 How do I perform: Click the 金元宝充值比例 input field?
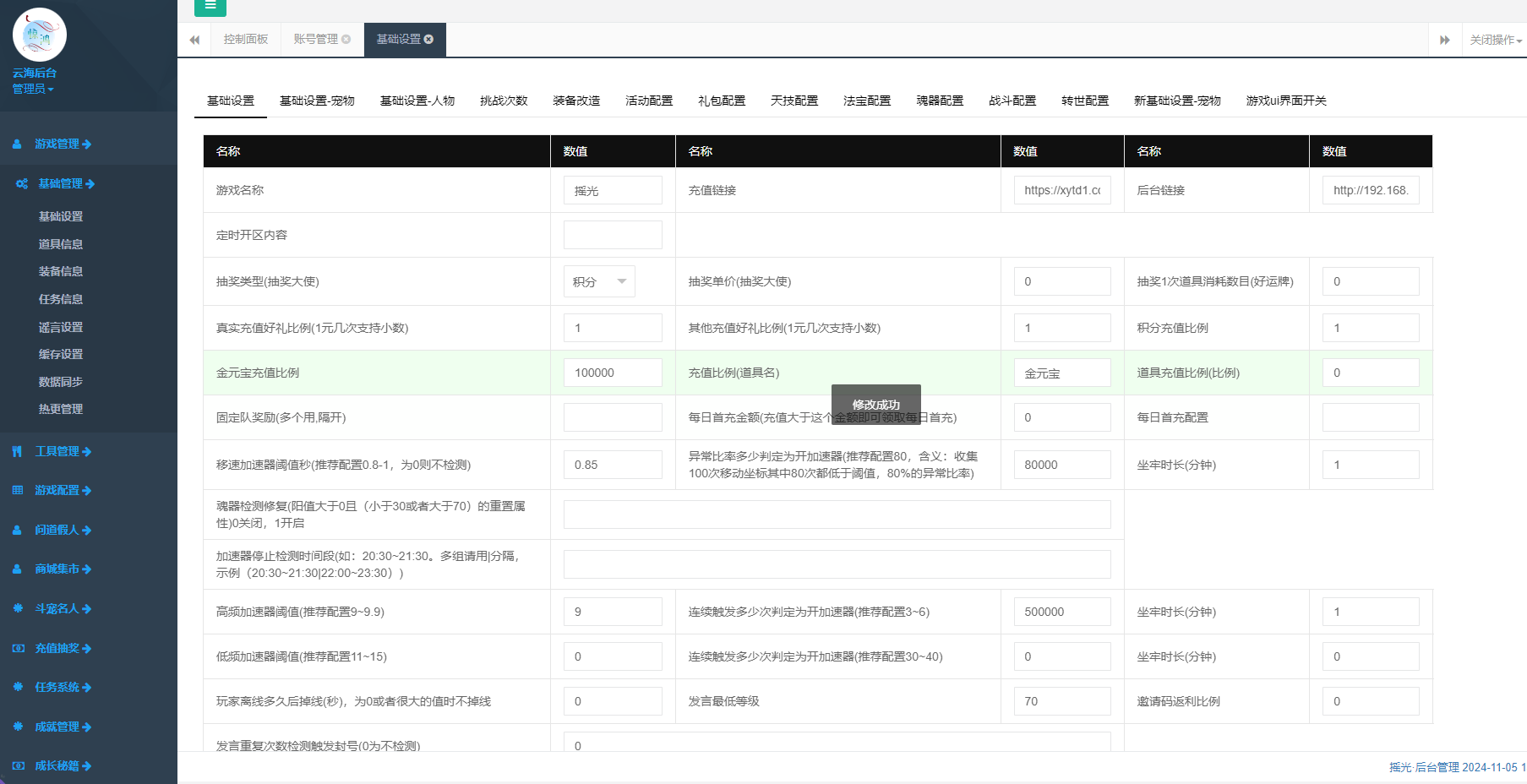[x=613, y=373]
